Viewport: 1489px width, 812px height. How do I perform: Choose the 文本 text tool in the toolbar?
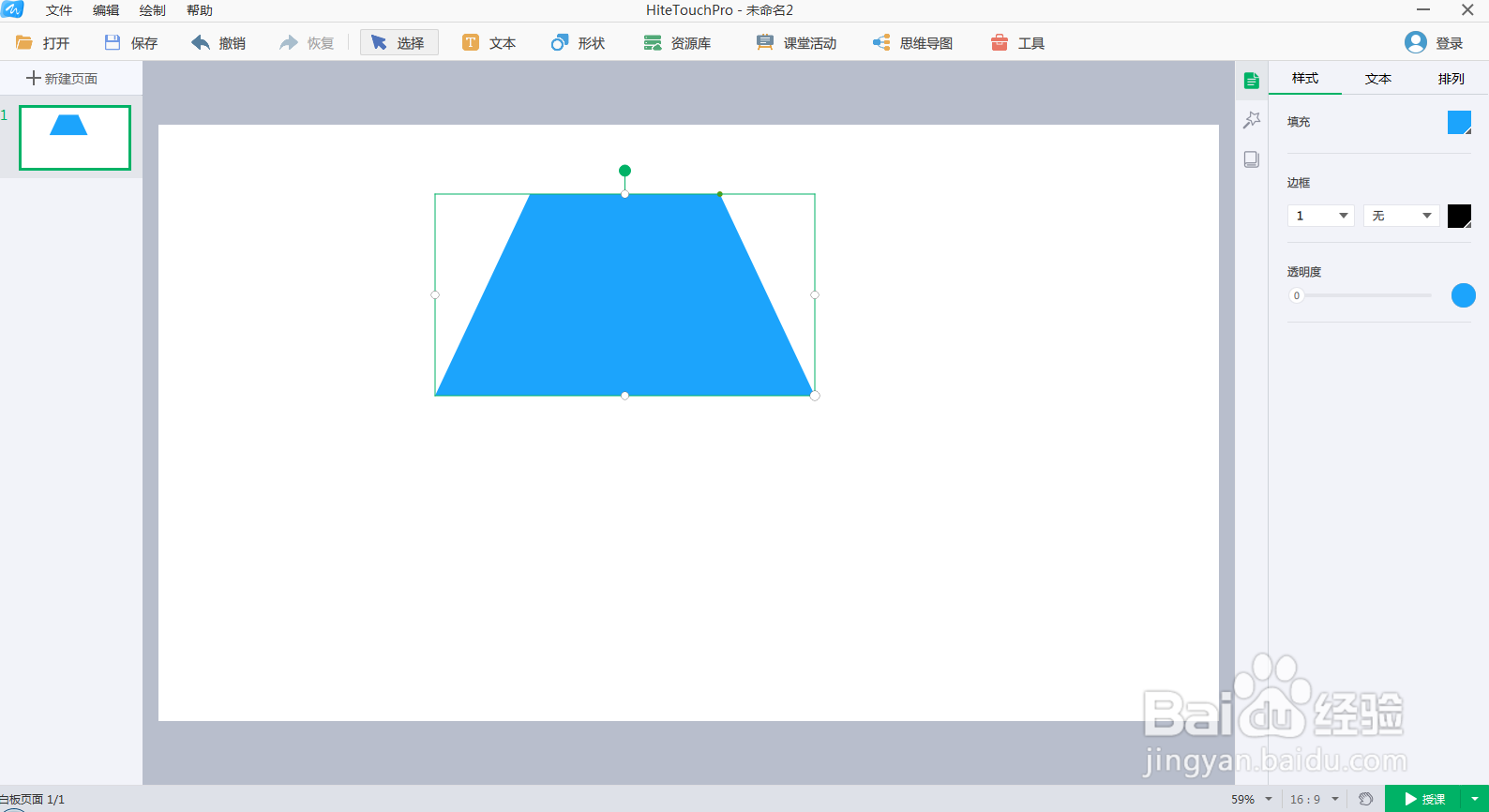[489, 43]
